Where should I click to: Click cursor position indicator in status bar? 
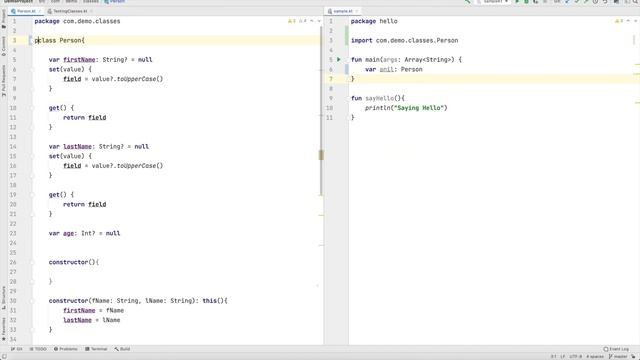tap(553, 357)
